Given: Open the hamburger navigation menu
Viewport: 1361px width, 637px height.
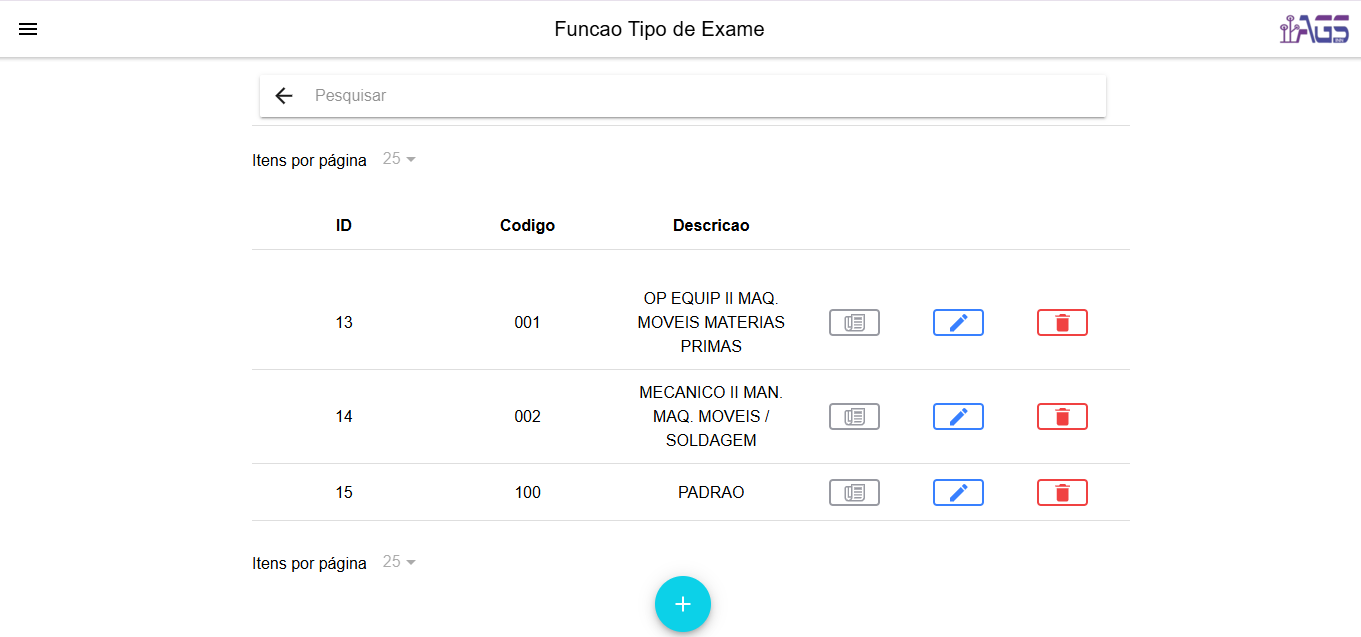Looking at the screenshot, I should (28, 29).
